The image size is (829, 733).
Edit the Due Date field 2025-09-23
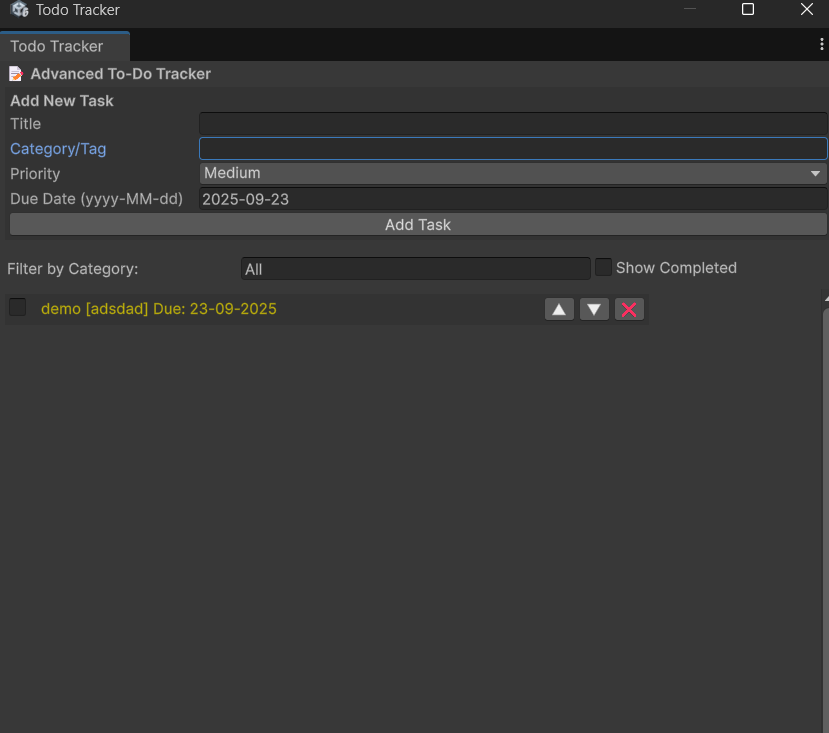pos(513,199)
